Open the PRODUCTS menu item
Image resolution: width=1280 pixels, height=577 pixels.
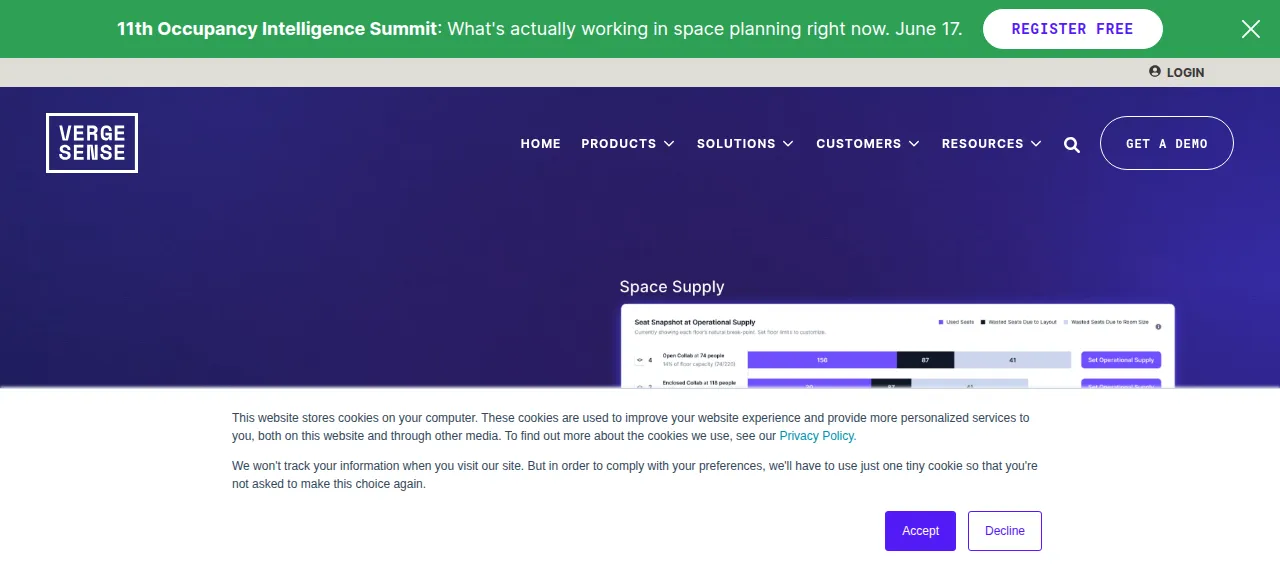click(x=619, y=144)
